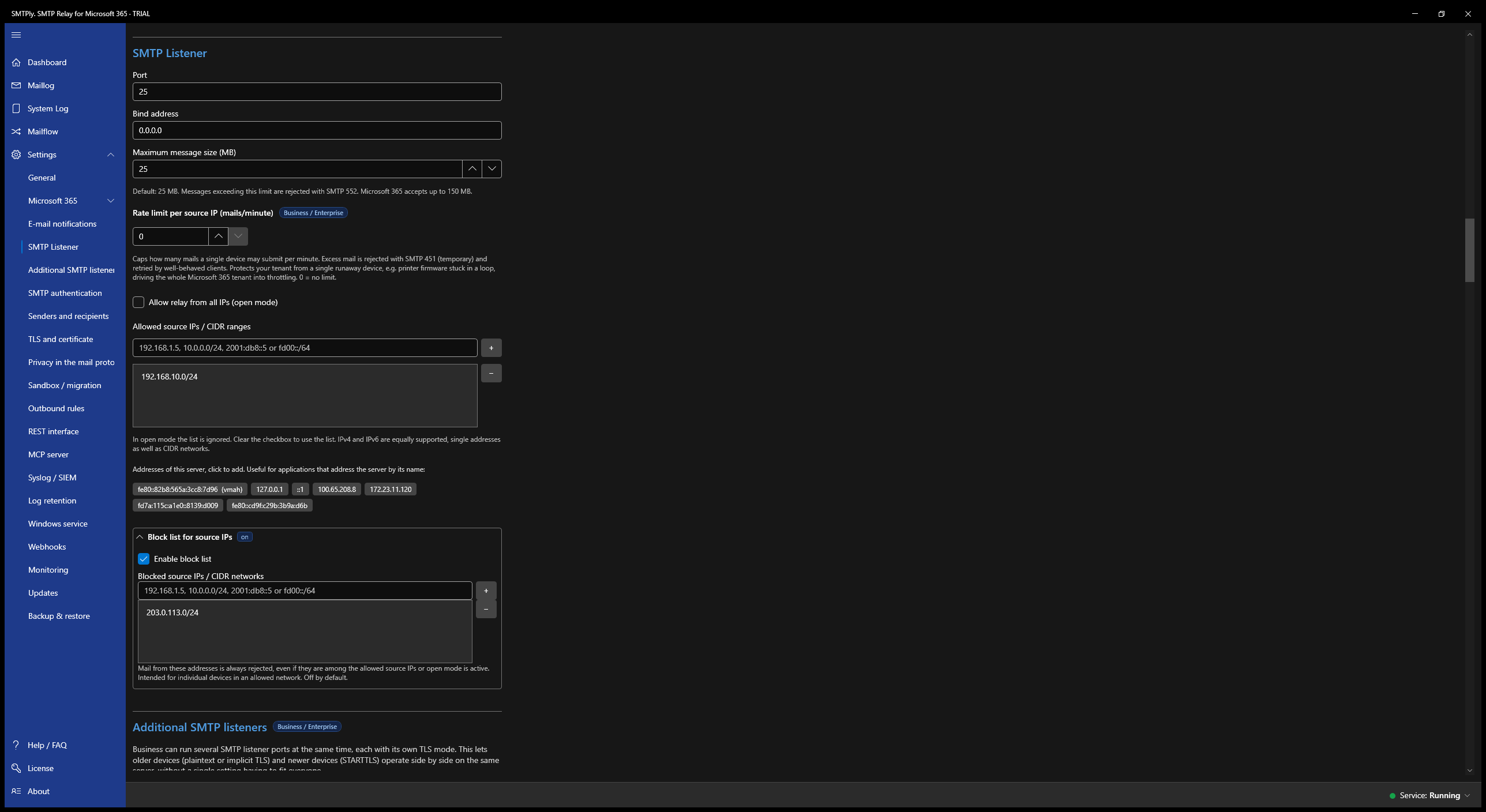This screenshot has width=1486, height=812.
Task: Add allowed source IP with plus button
Action: point(491,348)
